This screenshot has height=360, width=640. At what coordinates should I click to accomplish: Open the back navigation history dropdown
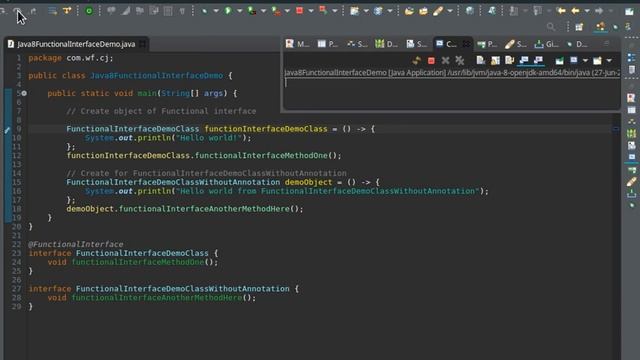(587, 11)
